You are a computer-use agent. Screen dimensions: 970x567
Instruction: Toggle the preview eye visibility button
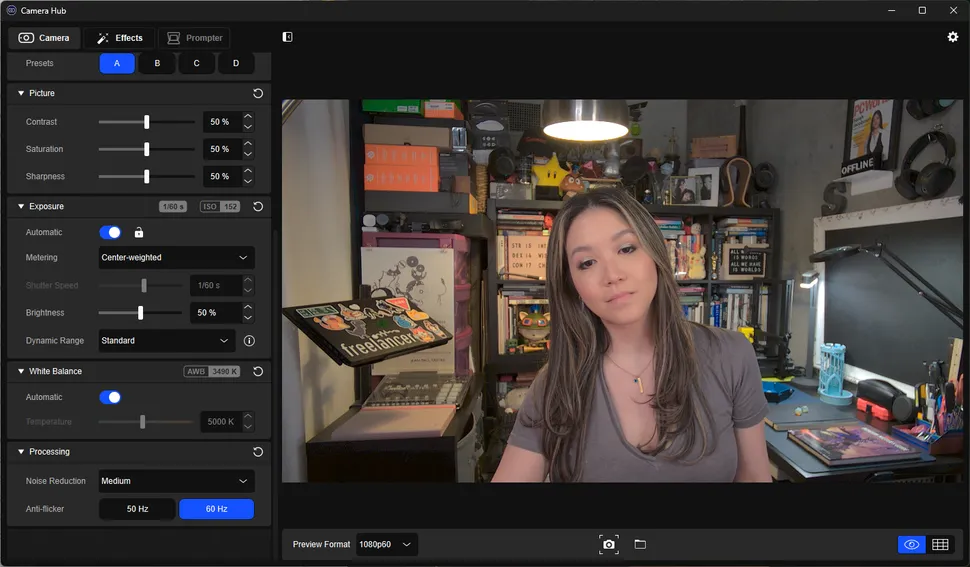[911, 544]
